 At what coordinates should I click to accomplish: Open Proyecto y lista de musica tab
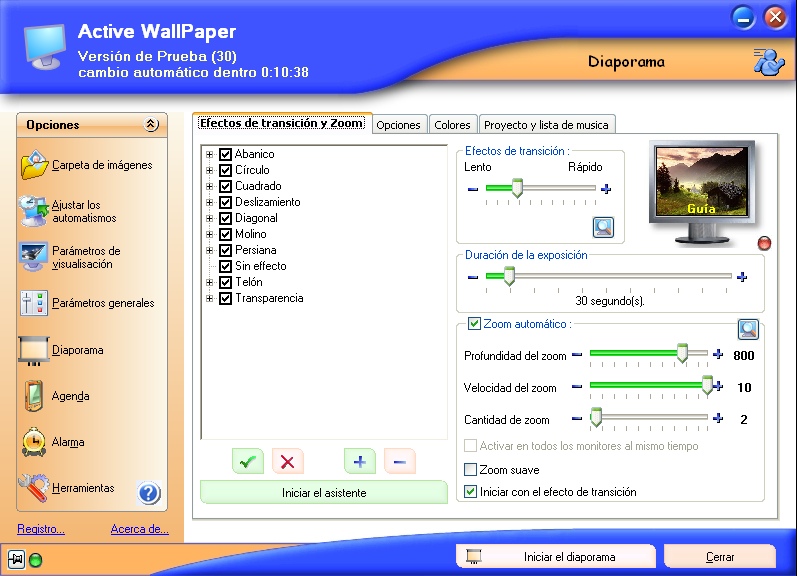546,125
